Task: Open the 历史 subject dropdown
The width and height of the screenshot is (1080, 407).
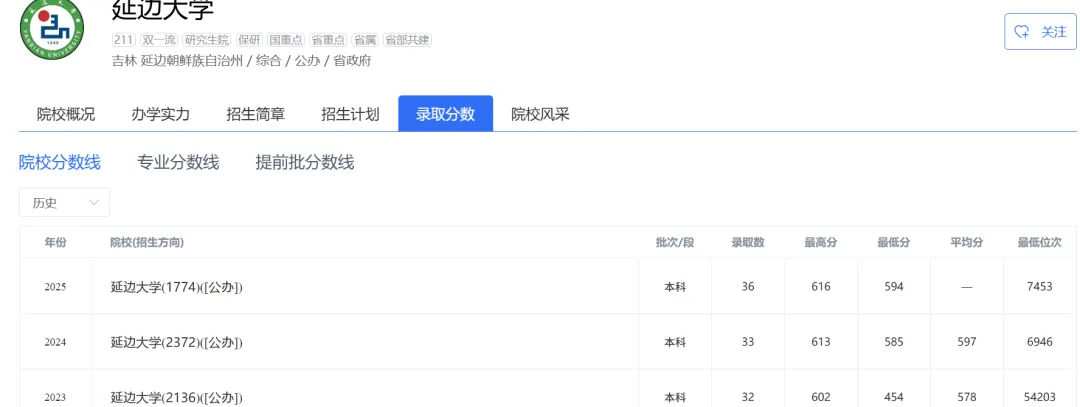Action: (x=64, y=203)
